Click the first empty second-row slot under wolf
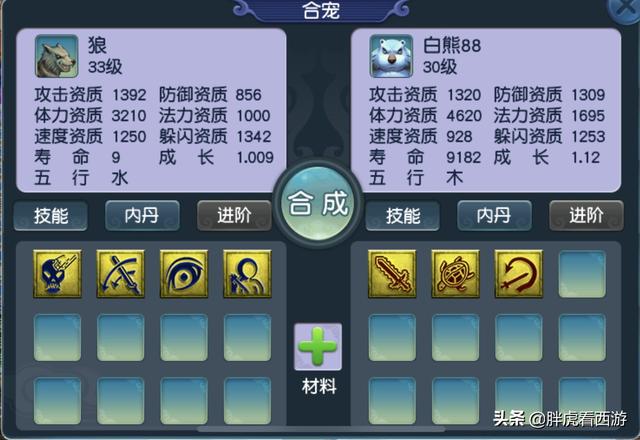 (58, 338)
